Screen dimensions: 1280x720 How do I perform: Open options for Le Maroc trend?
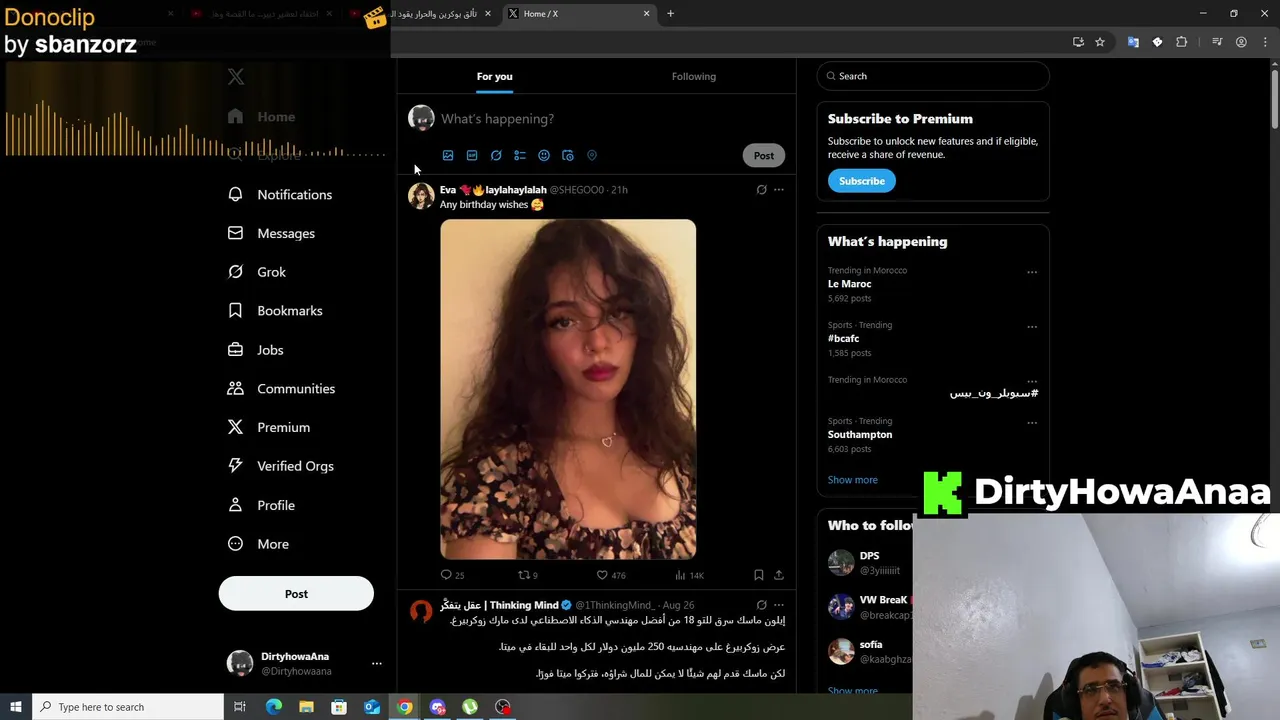tap(1032, 272)
